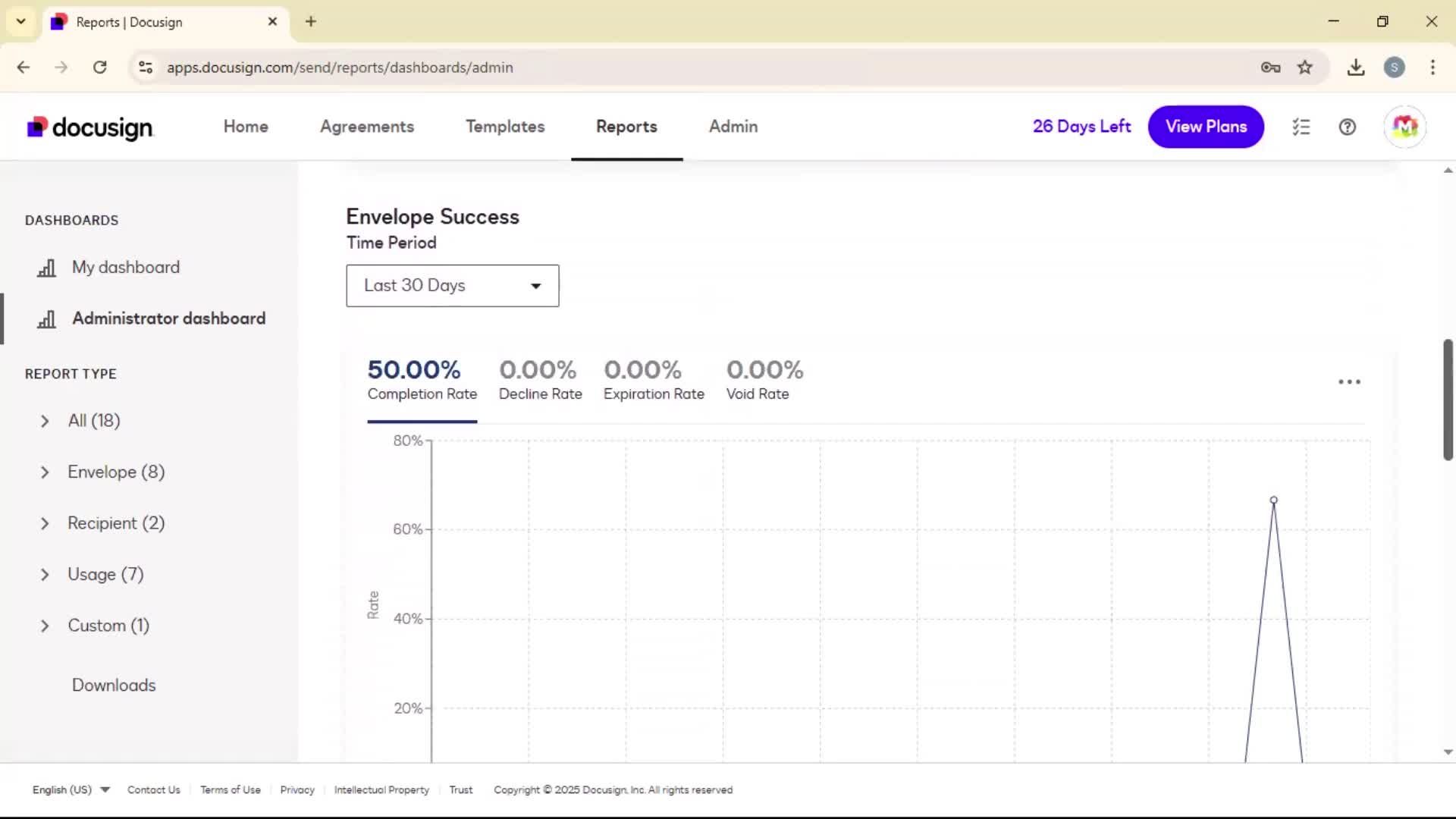Image resolution: width=1456 pixels, height=819 pixels.
Task: Open a new browser tab
Action: tap(311, 21)
